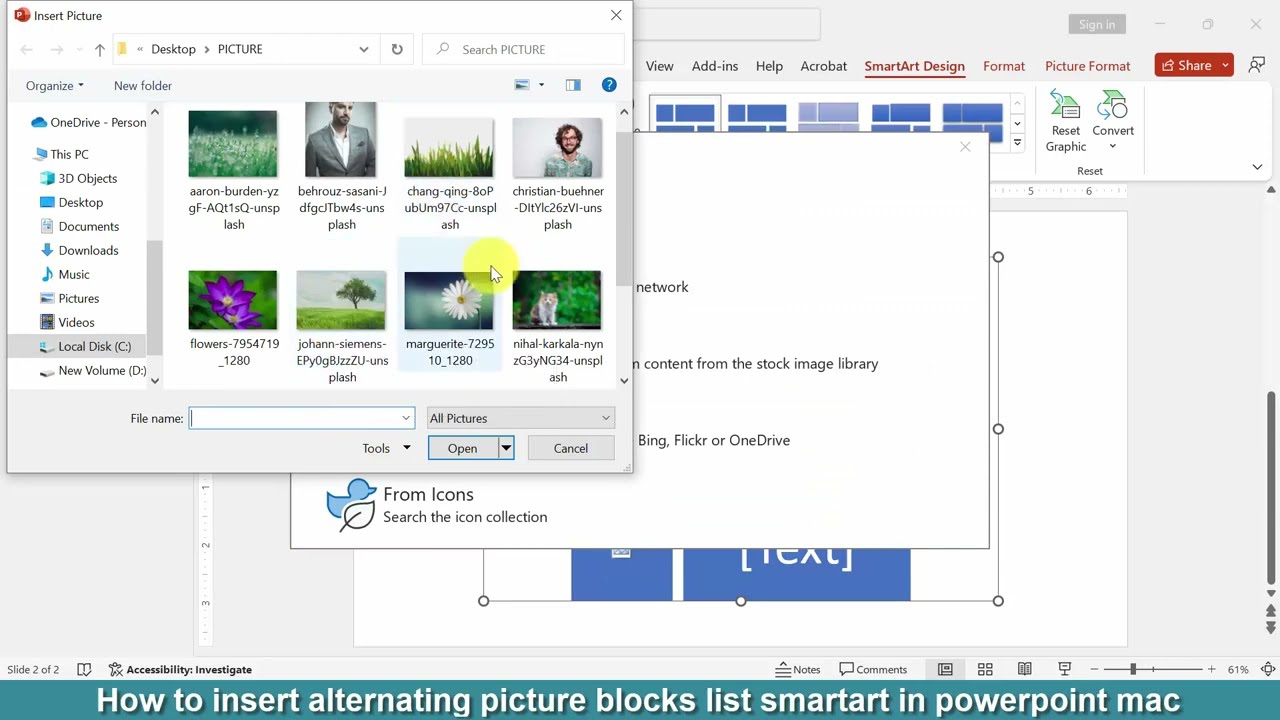Open view options dropdown arrow
Image resolution: width=1280 pixels, height=720 pixels.
point(541,85)
